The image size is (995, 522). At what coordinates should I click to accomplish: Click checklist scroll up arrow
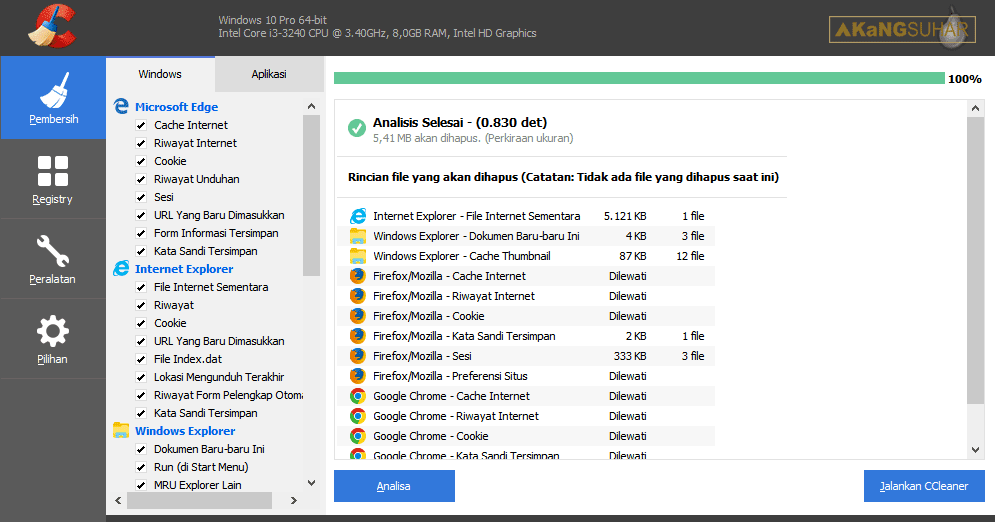point(311,107)
